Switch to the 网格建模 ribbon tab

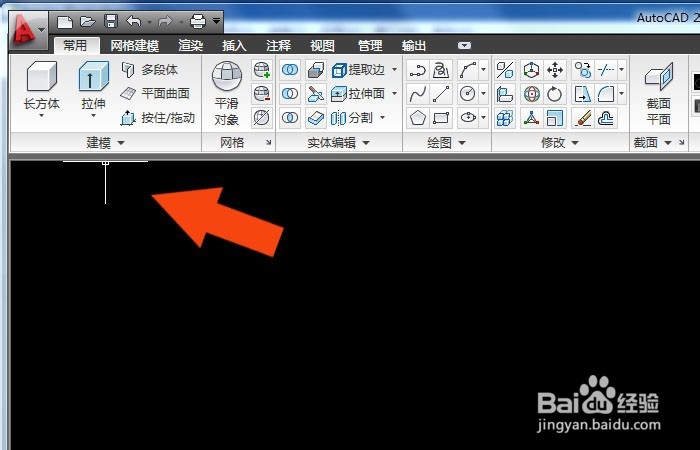click(135, 45)
